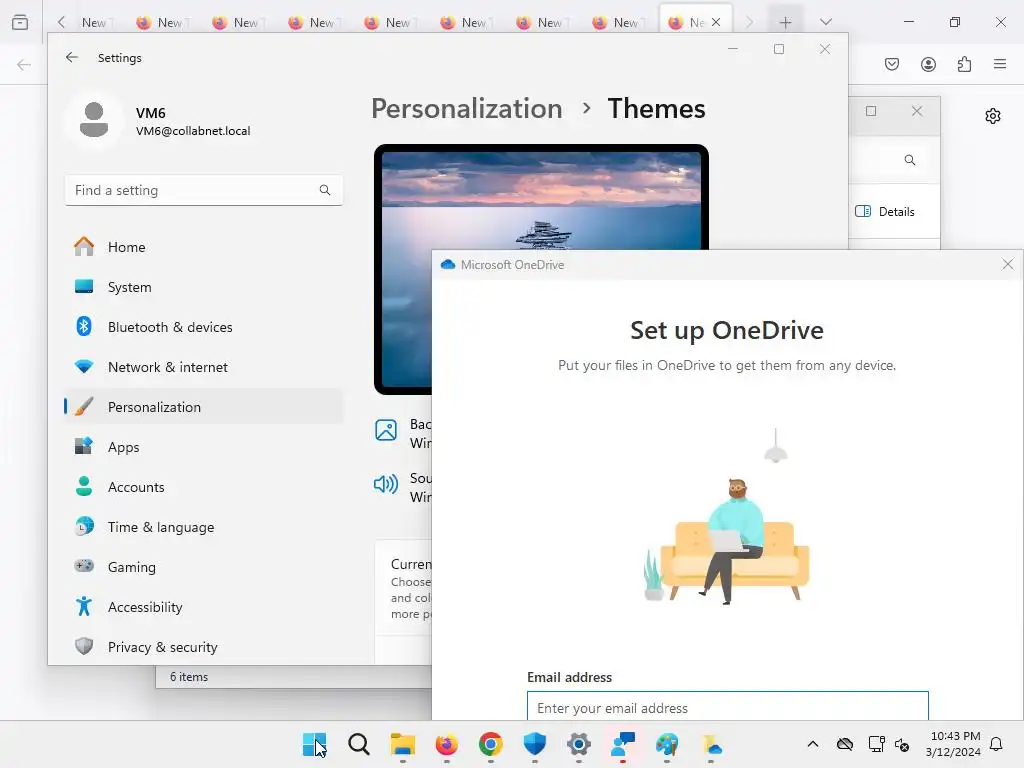Click the theme preview image
This screenshot has height=768, width=1024.
pyautogui.click(x=541, y=269)
